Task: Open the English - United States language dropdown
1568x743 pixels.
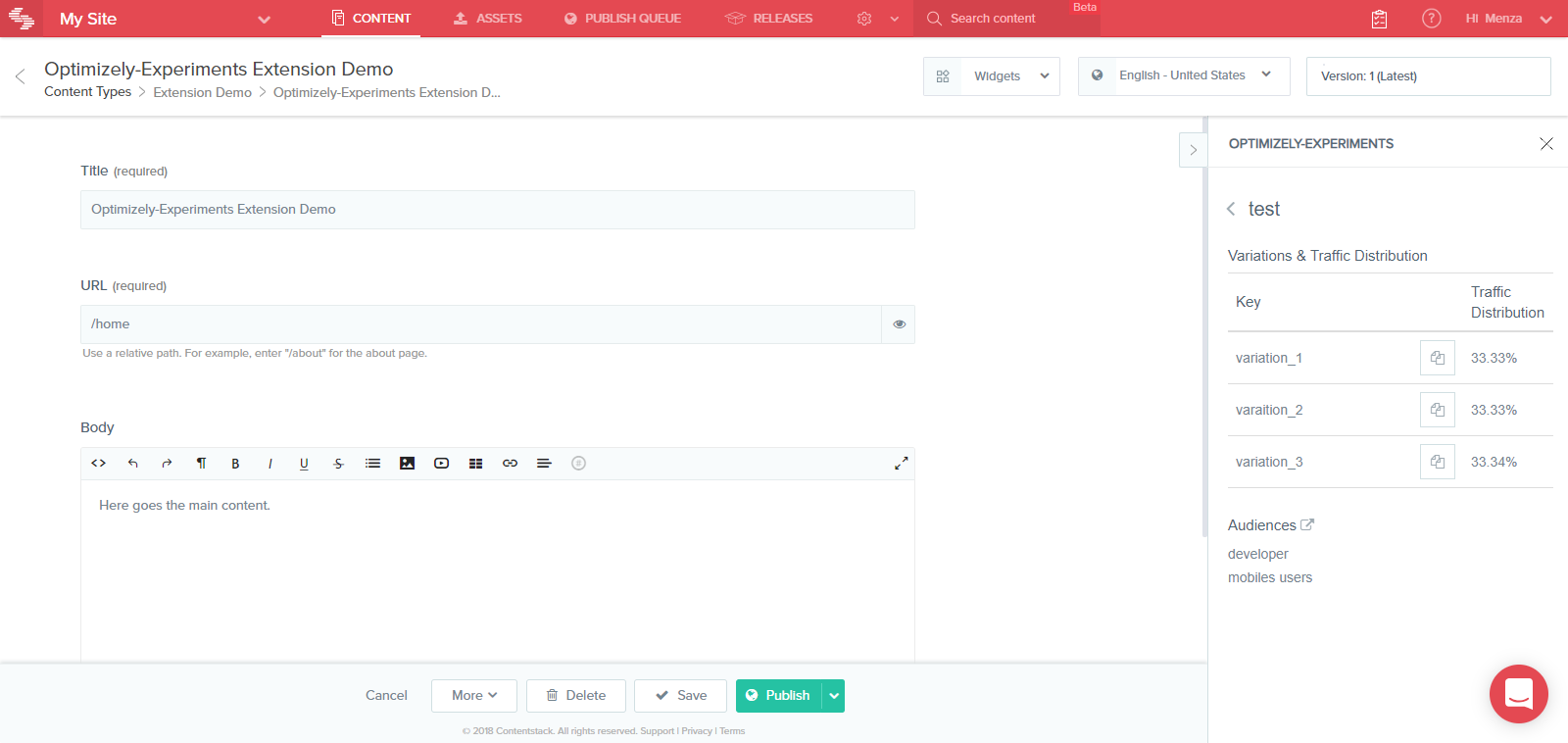Action: (x=1184, y=76)
